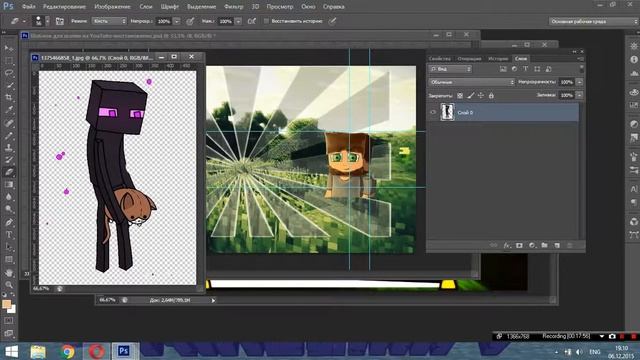Select the Lasso tool
Screen dimensions: 640x360
(x=9, y=73)
